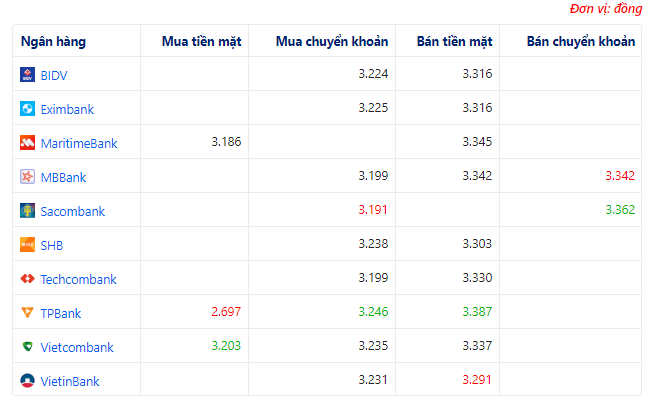
Task: Click the VietinBank logo icon
Action: tap(28, 381)
